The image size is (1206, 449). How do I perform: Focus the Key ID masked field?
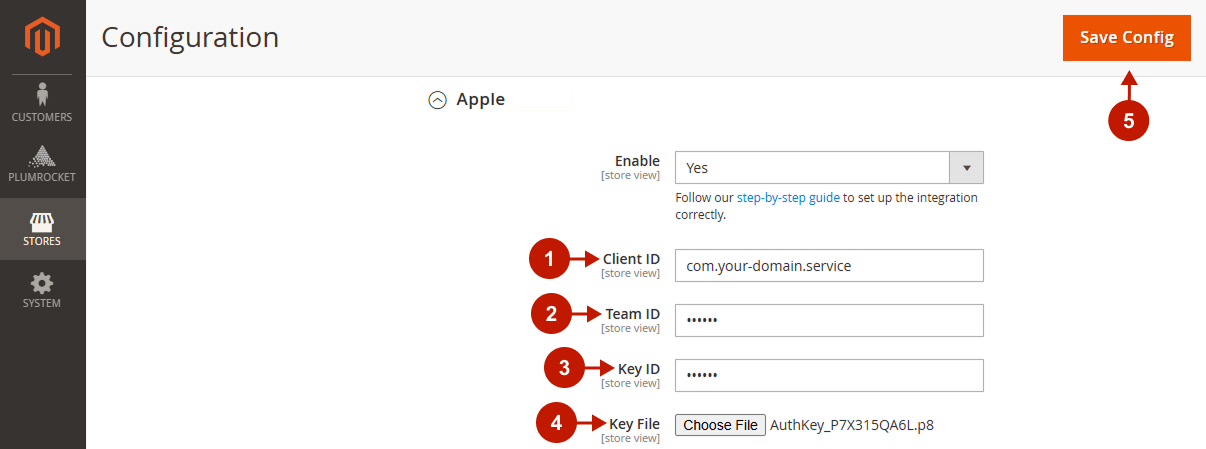[829, 376]
